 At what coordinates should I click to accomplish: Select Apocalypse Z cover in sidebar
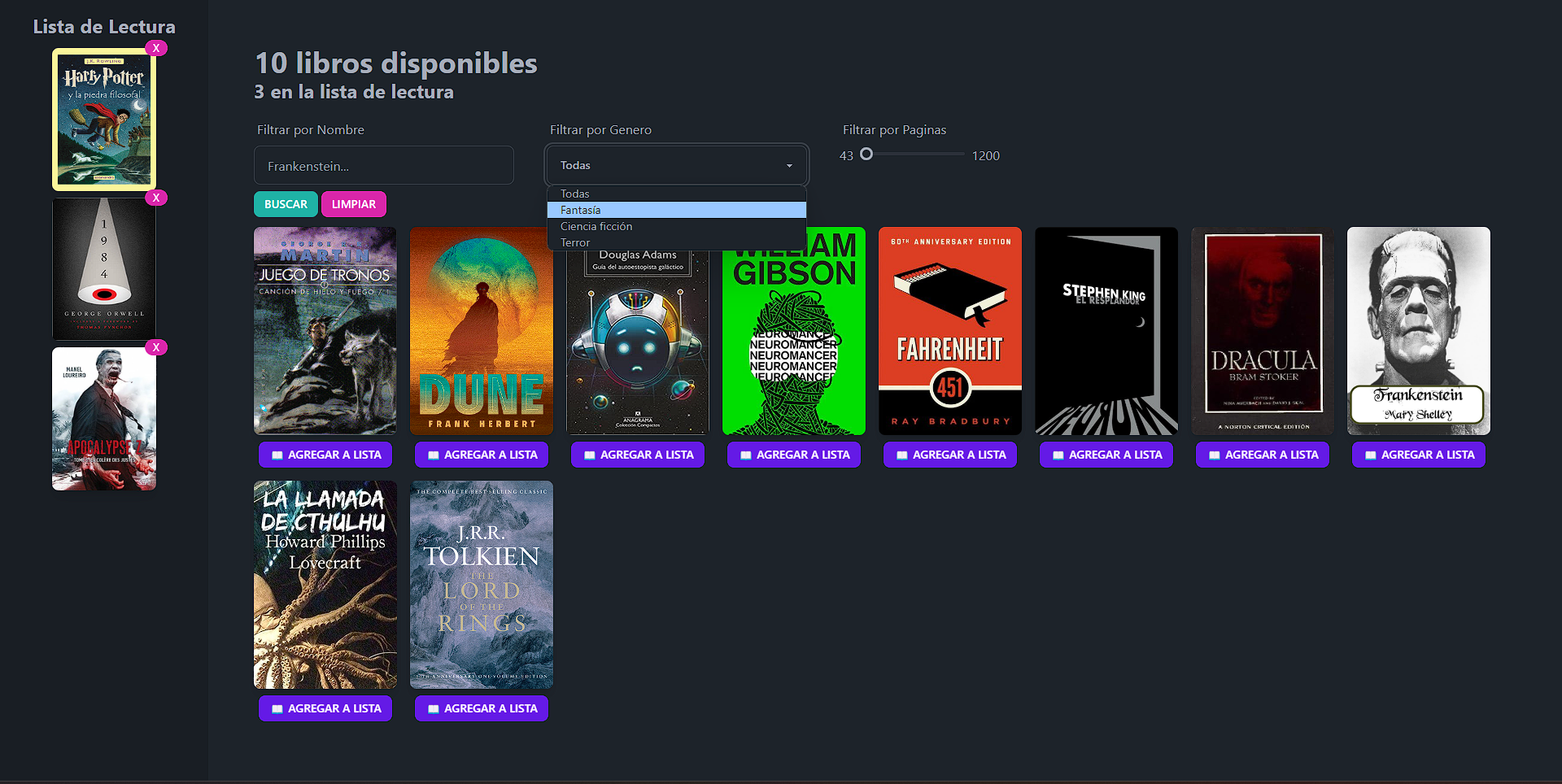point(104,419)
